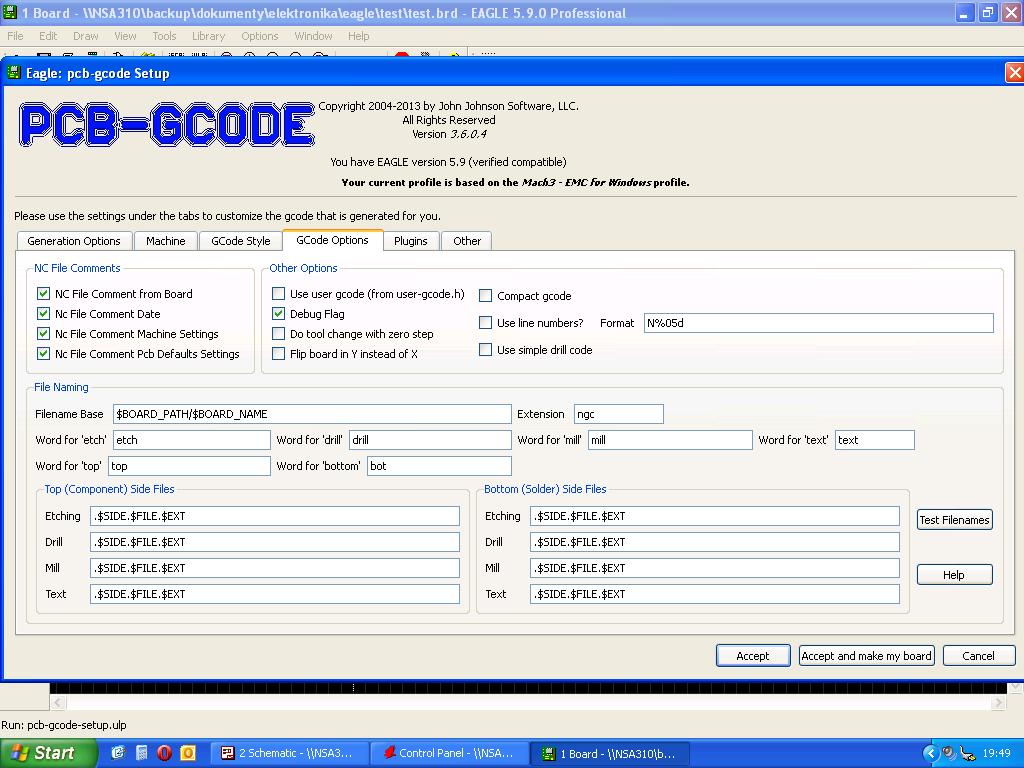Click the horizontal scrollbar right arrow
The image size is (1024, 768).
pos(999,703)
